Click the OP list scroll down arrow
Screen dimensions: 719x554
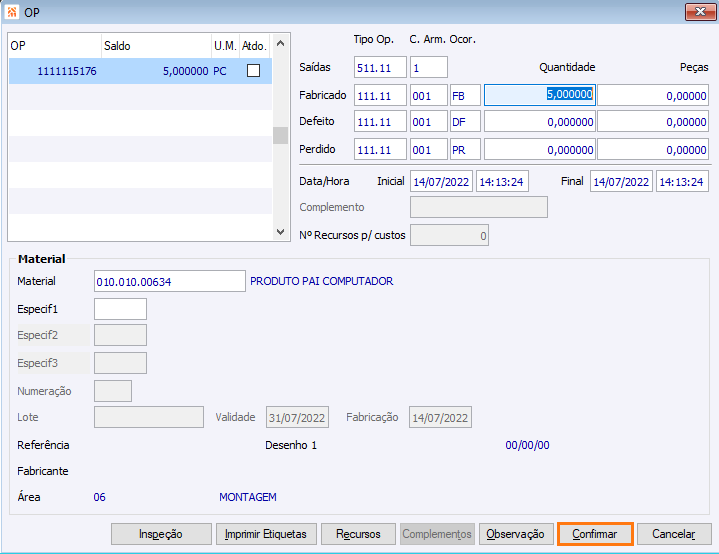click(281, 232)
